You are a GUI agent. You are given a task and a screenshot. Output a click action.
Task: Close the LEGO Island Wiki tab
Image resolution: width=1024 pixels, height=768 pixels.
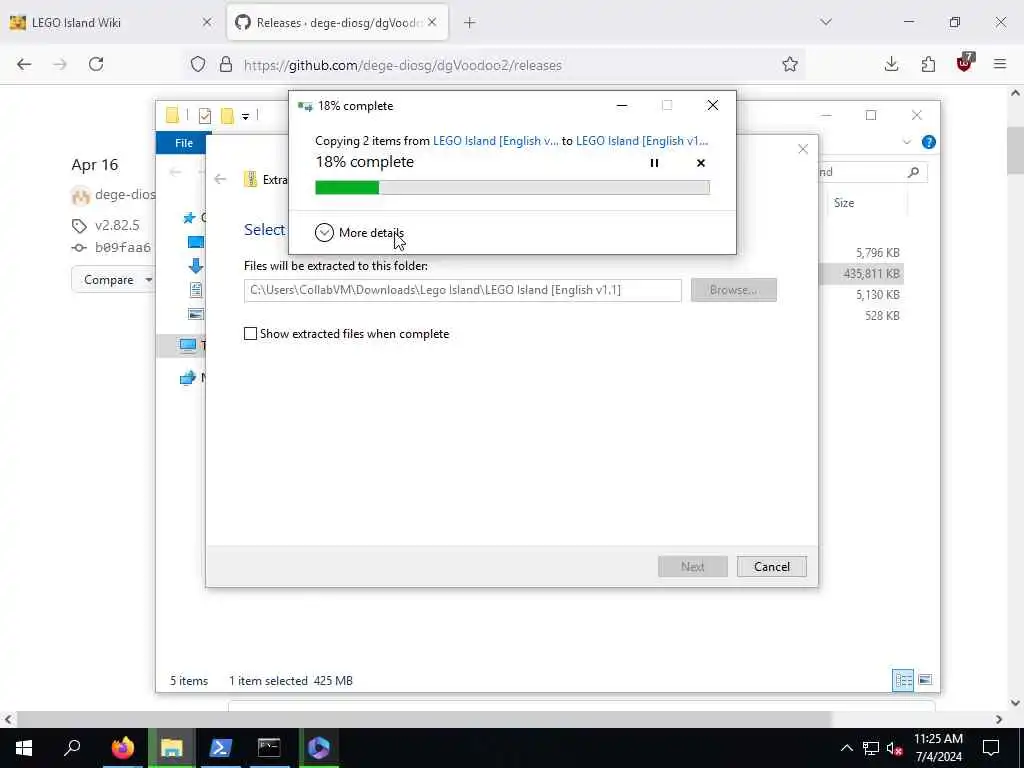[x=206, y=22]
